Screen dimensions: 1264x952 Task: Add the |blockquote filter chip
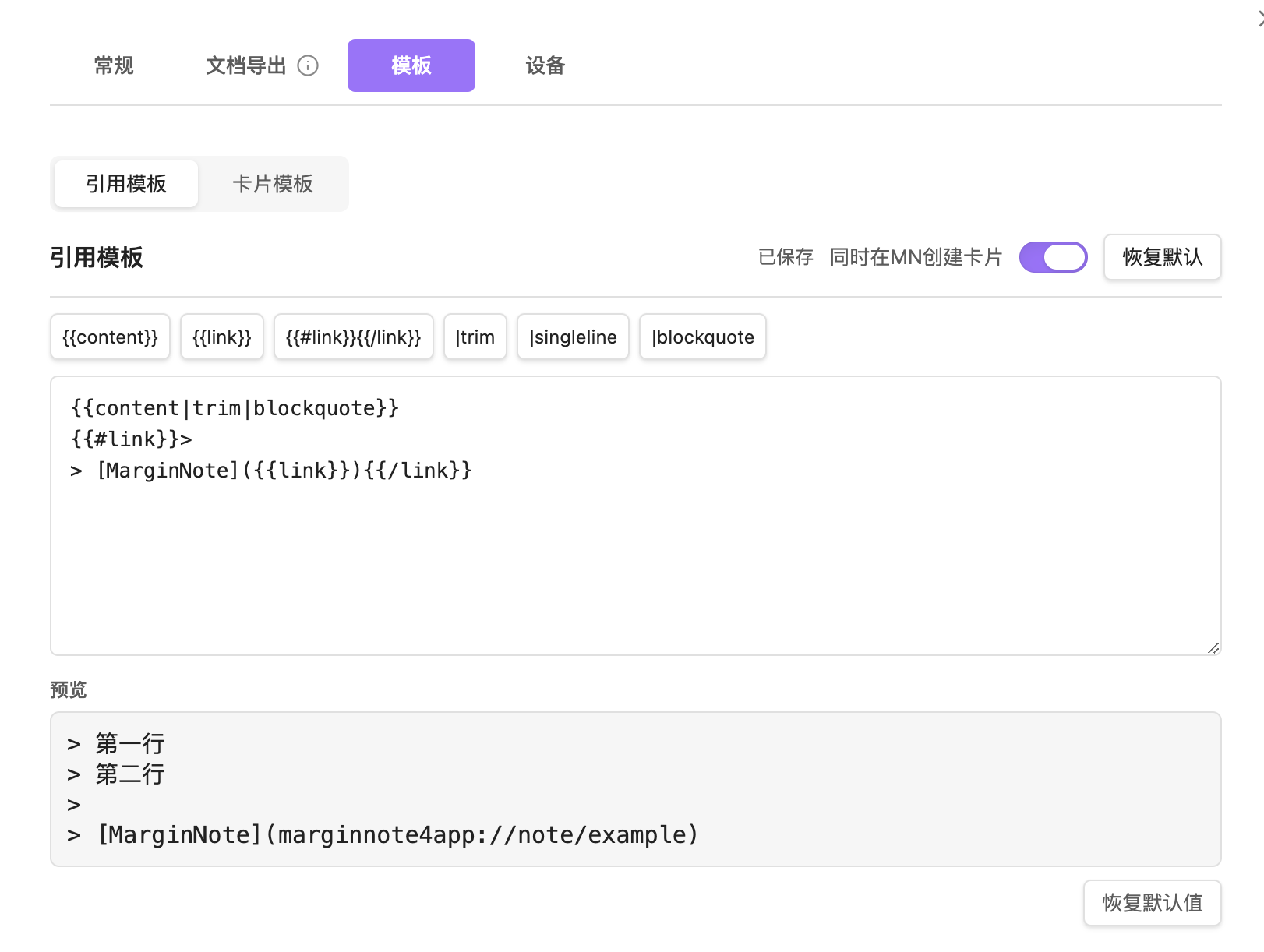[x=703, y=337]
